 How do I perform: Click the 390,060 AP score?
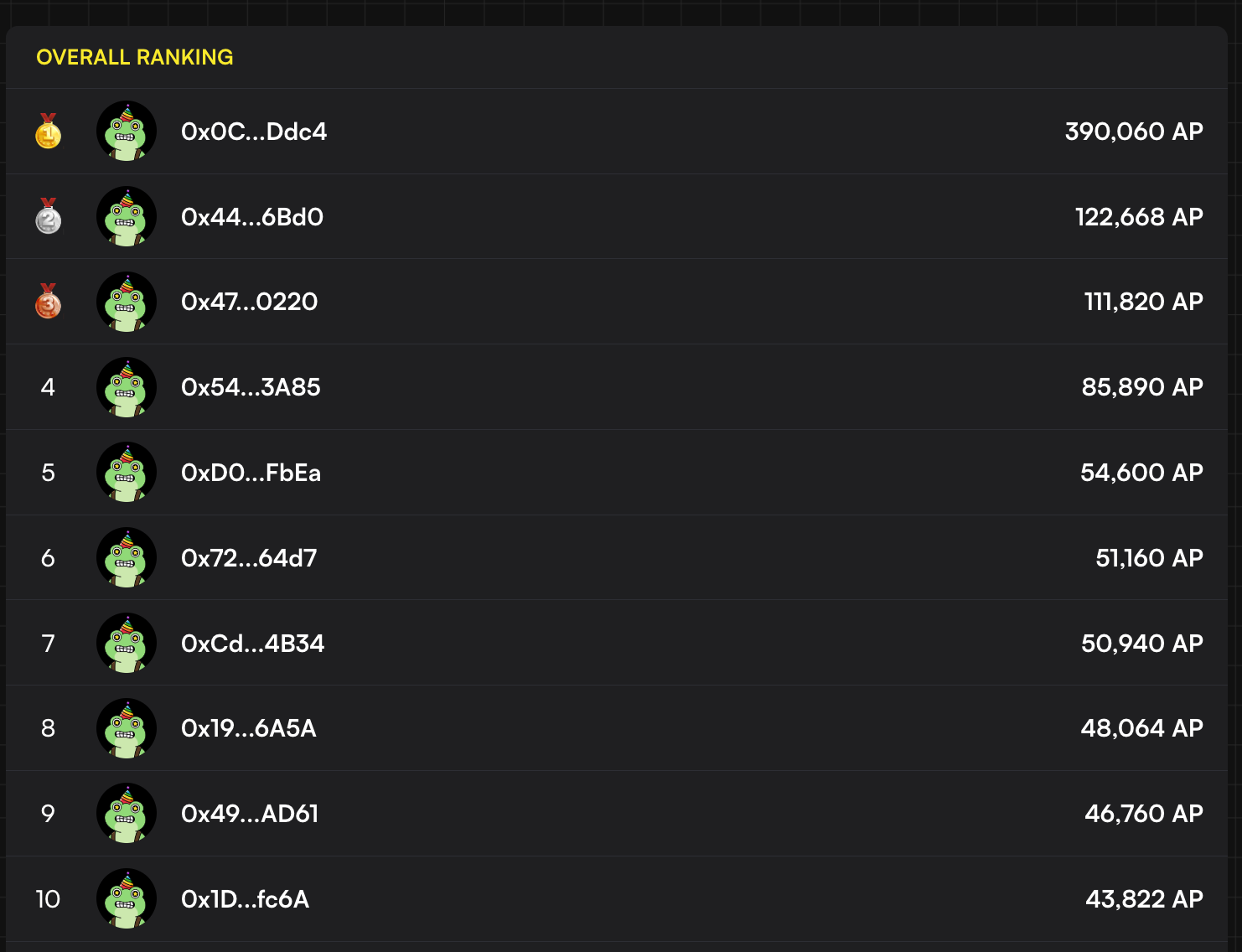tap(1134, 132)
